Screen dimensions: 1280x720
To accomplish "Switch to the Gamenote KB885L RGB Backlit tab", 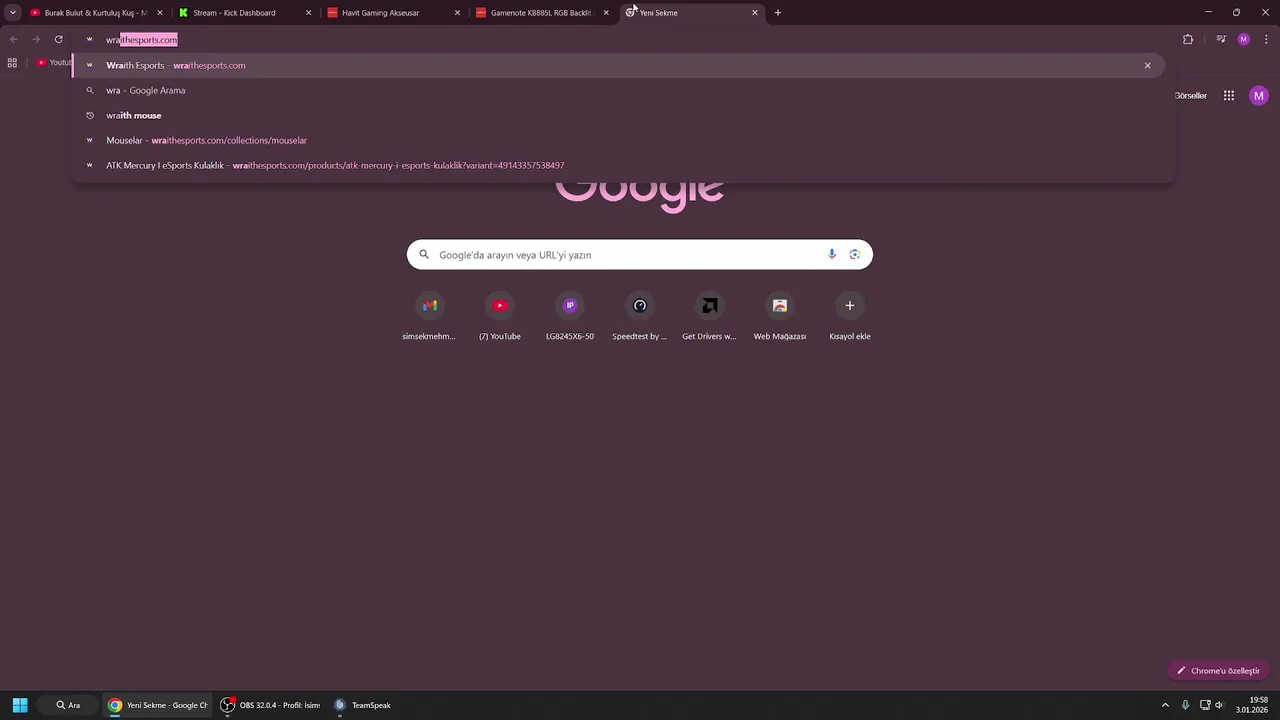I will (x=541, y=13).
